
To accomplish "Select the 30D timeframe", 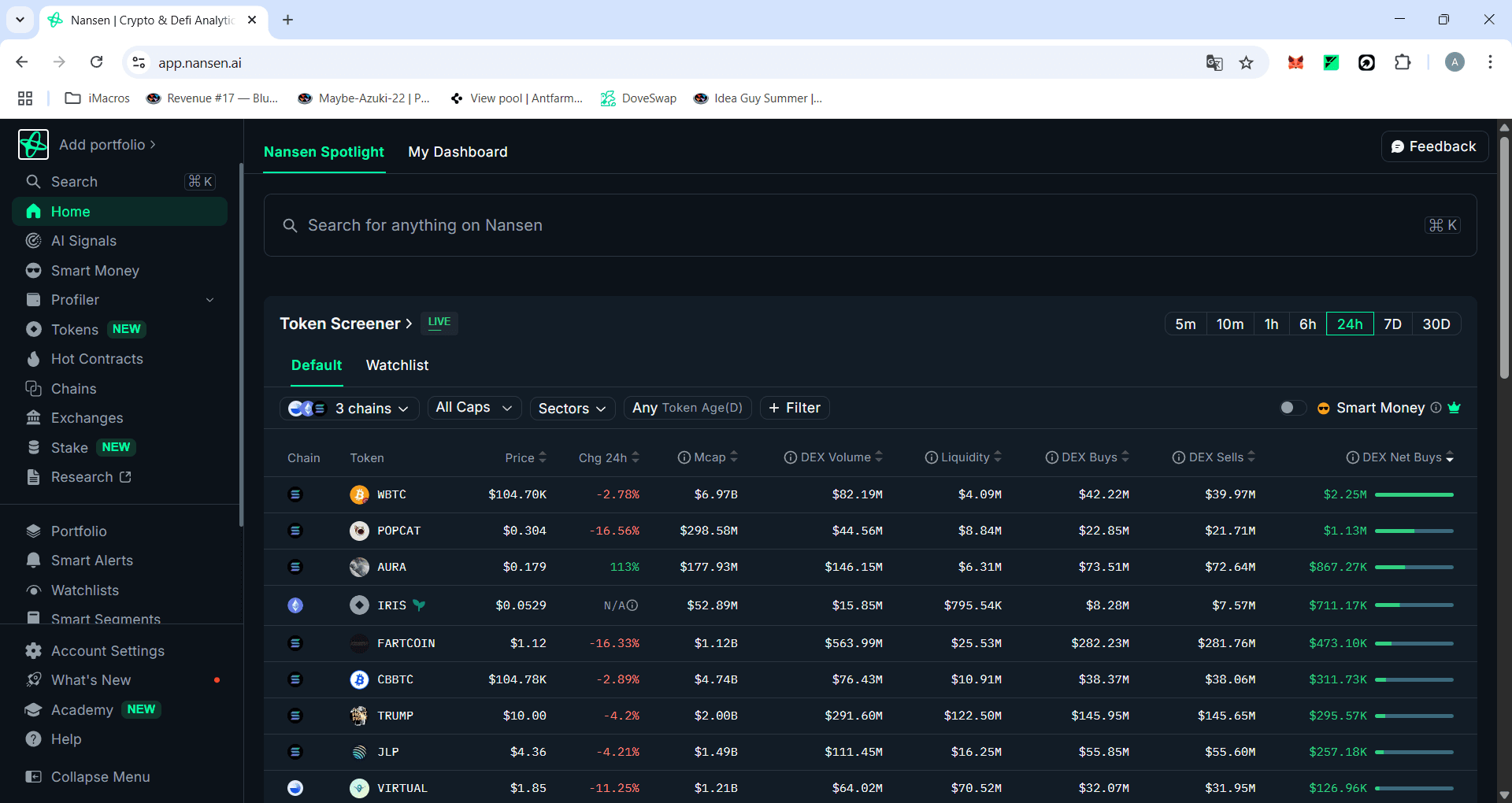I will tap(1436, 324).
